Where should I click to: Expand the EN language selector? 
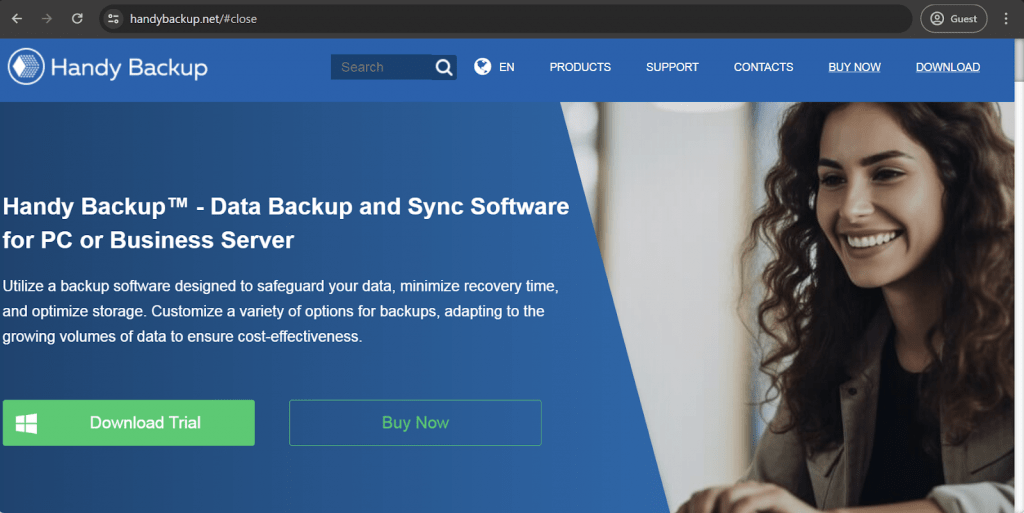click(x=507, y=67)
